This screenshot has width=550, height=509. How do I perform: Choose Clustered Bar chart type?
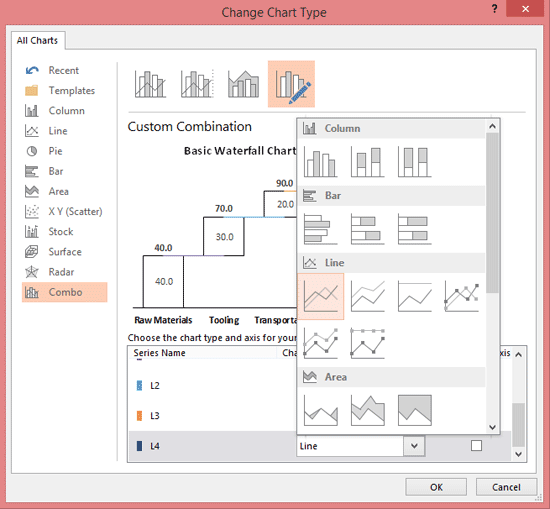pyautogui.click(x=321, y=229)
